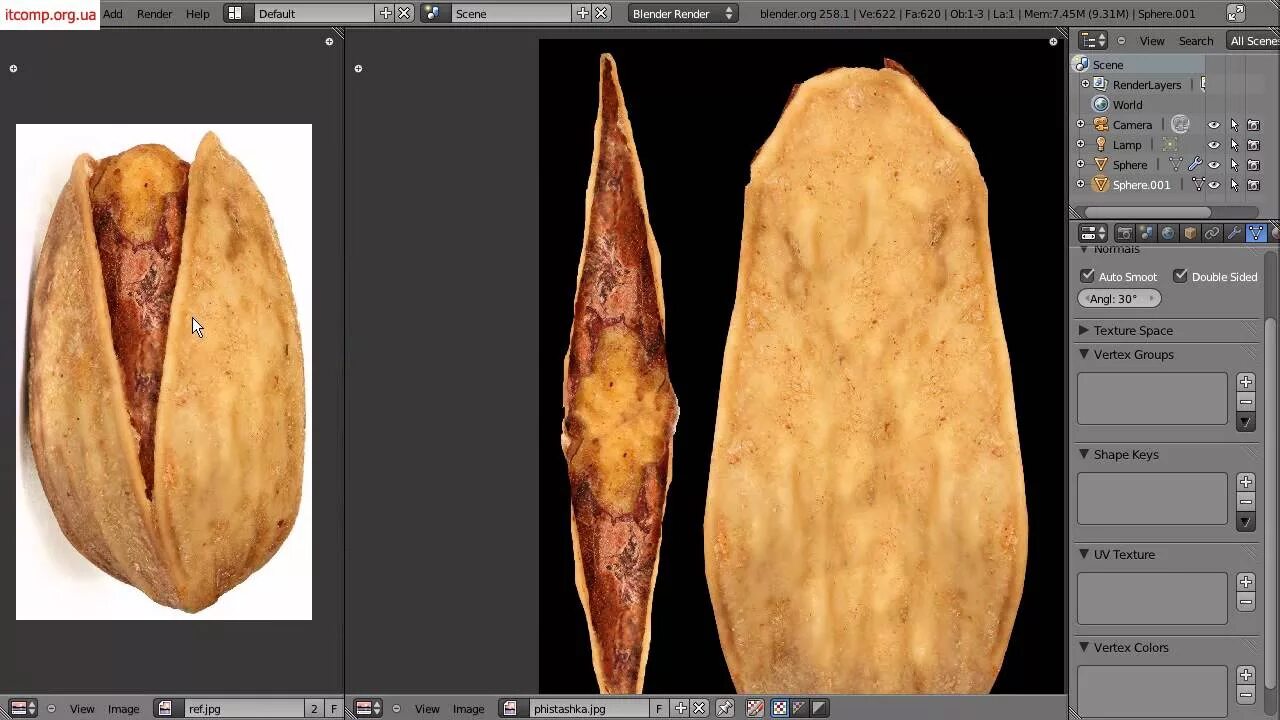Image resolution: width=1280 pixels, height=720 pixels.
Task: Open the Blender Render engine dropdown
Action: pyautogui.click(x=683, y=13)
